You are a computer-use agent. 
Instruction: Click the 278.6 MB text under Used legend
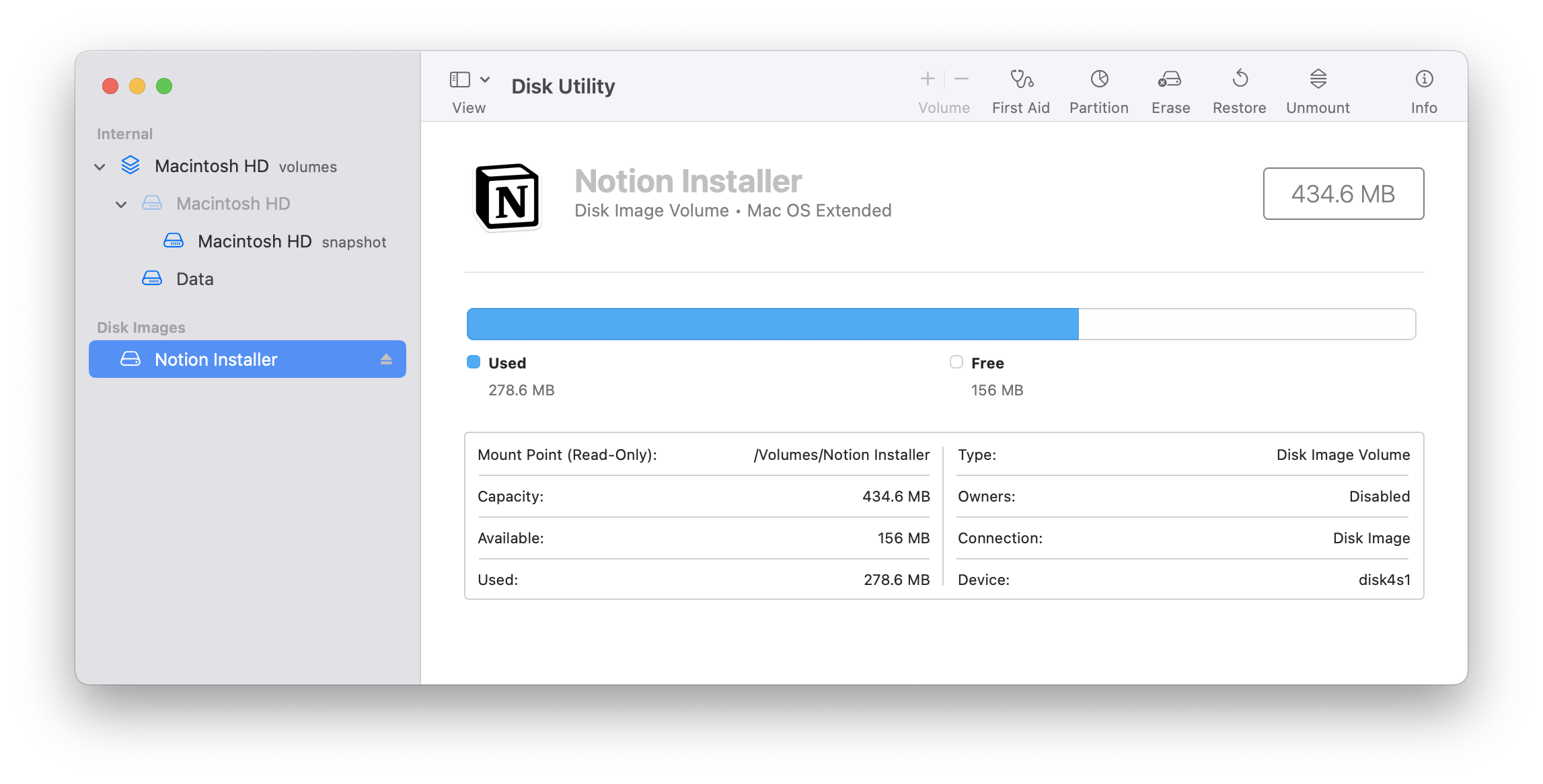(521, 390)
